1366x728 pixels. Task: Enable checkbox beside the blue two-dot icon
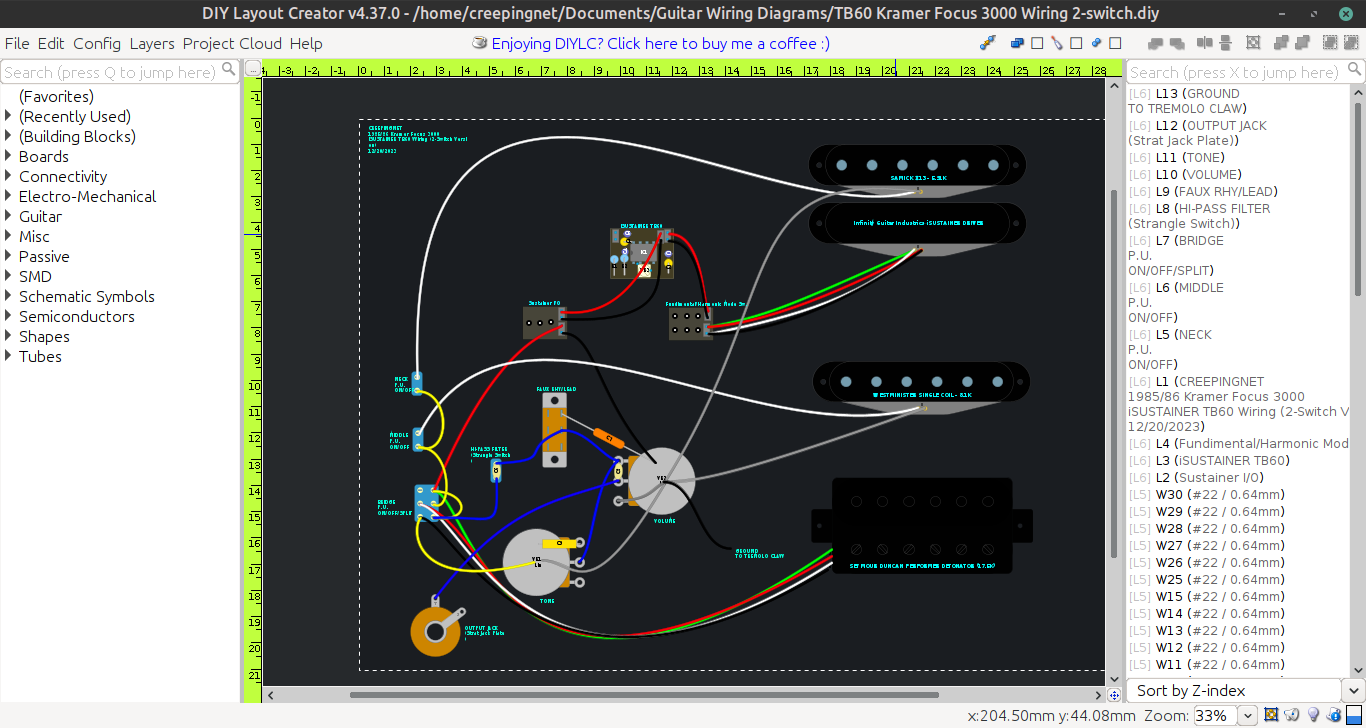coord(1115,43)
